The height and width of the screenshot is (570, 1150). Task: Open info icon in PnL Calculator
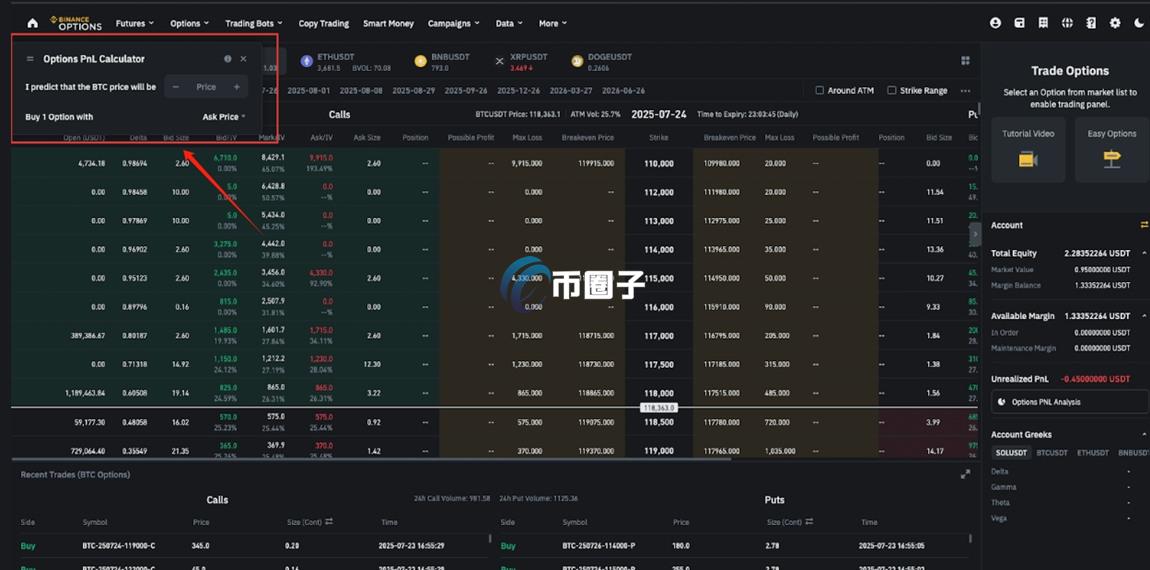coord(227,59)
